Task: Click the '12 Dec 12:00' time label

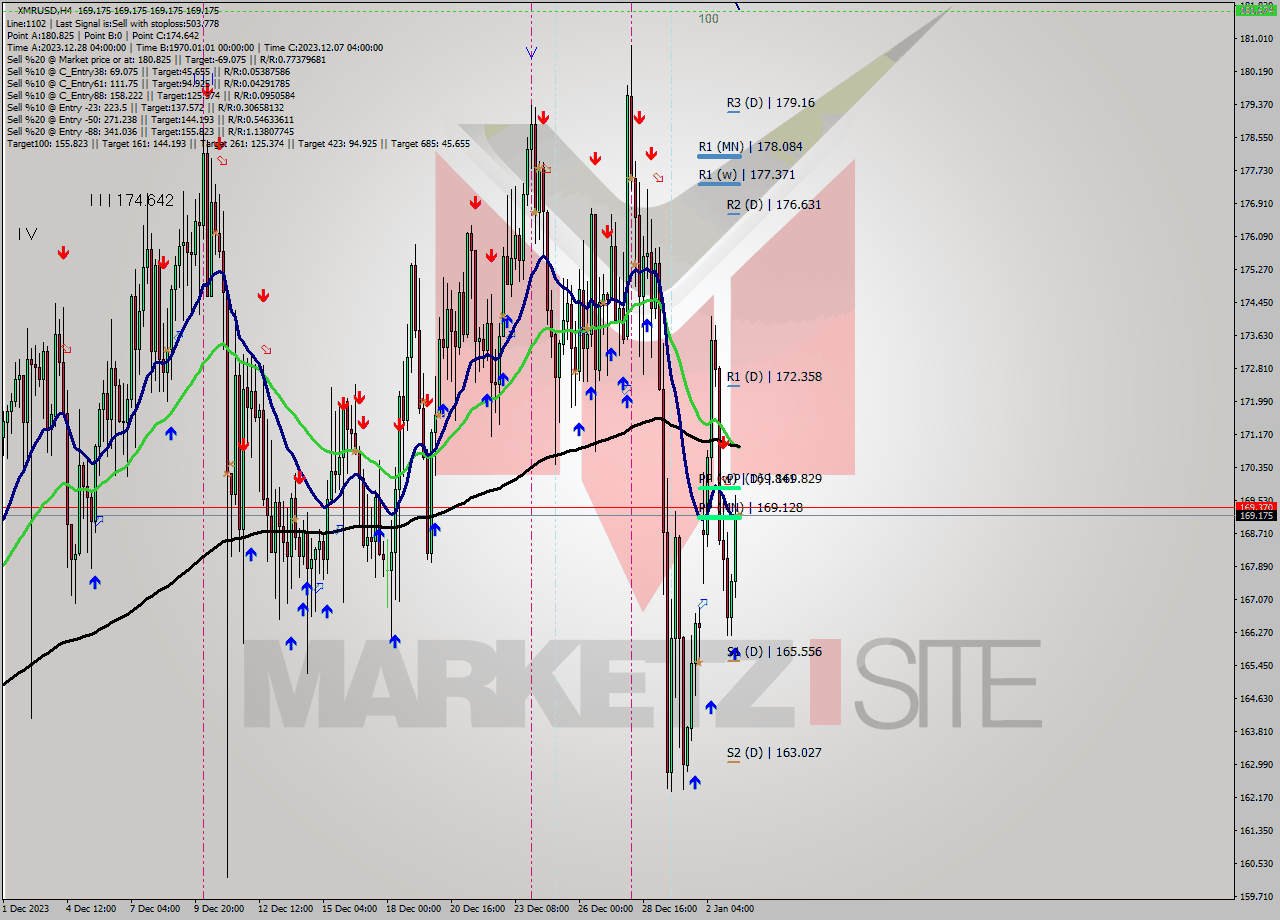Action: 285,909
